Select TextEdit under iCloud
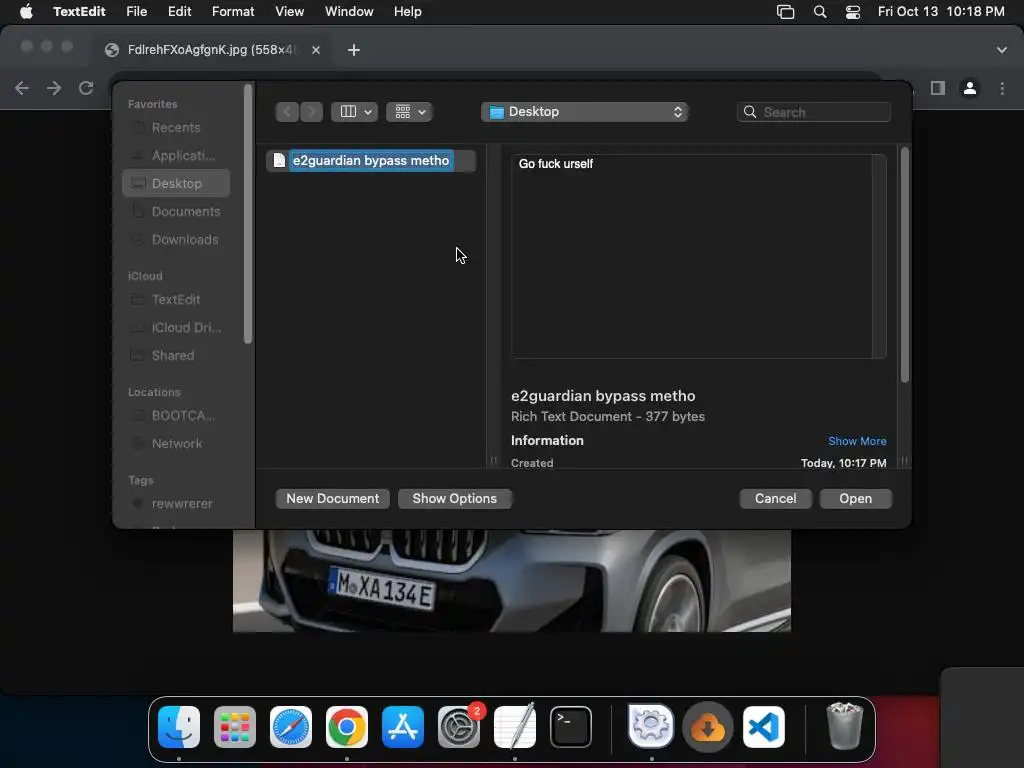Image resolution: width=1024 pixels, height=768 pixels. [176, 299]
